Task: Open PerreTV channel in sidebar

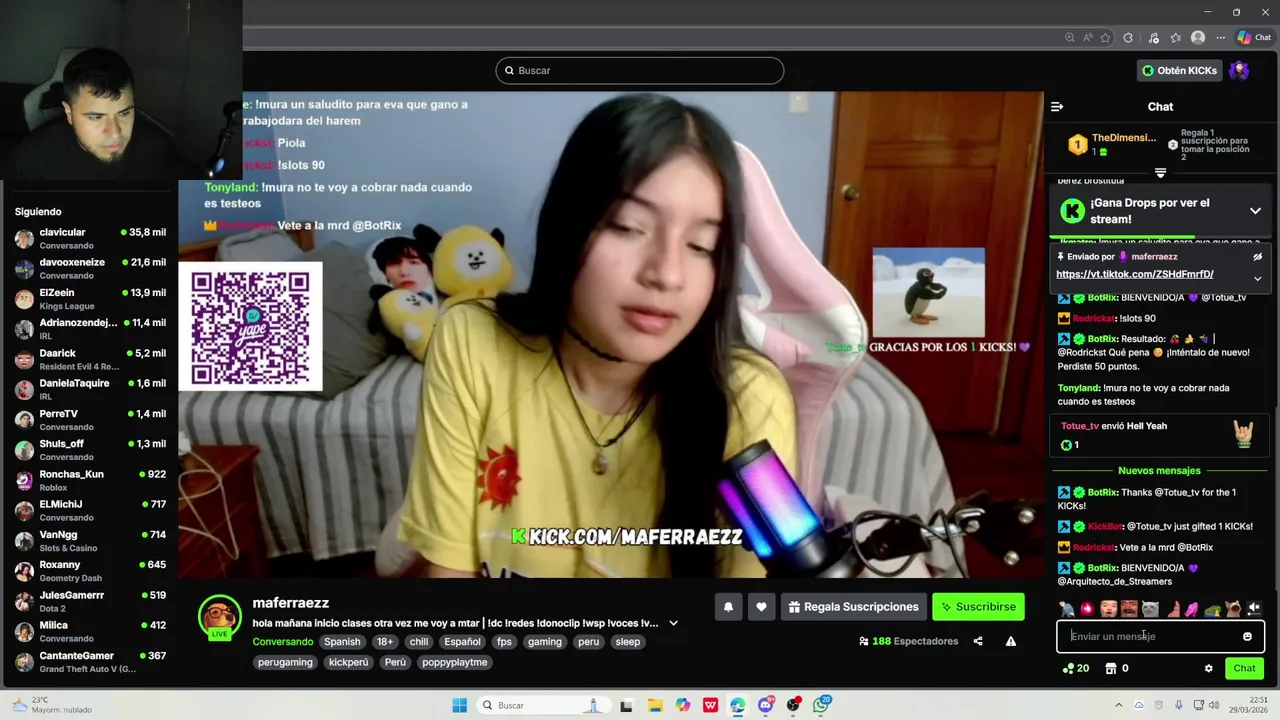Action: 90,419
